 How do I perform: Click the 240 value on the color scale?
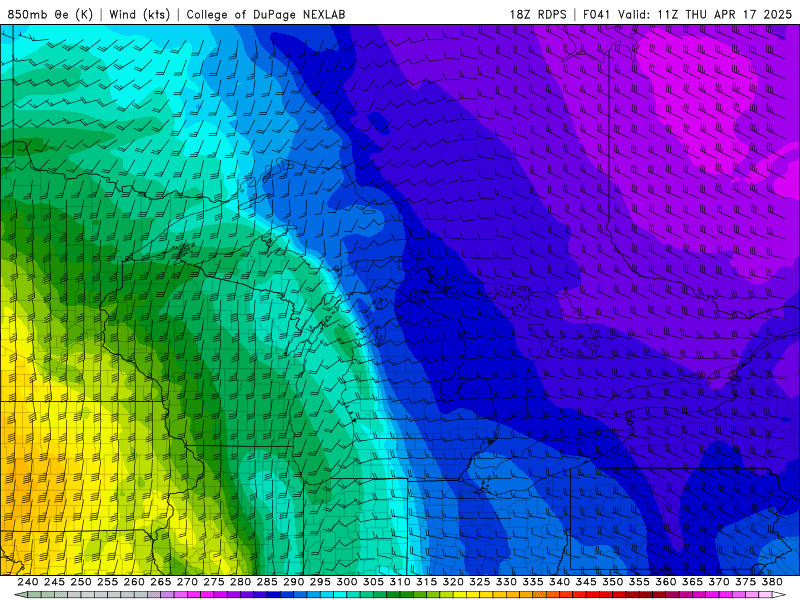28,582
